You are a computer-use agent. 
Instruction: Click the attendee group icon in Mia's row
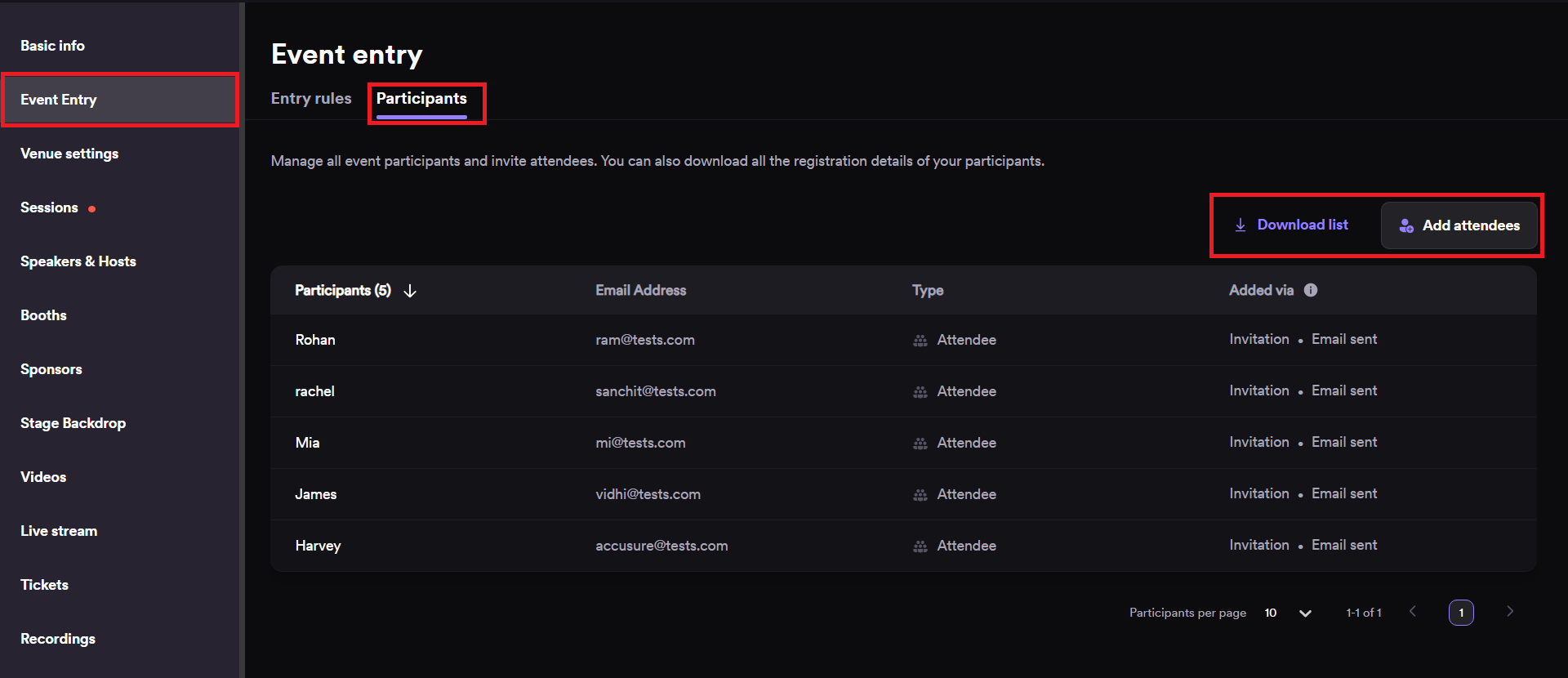920,444
